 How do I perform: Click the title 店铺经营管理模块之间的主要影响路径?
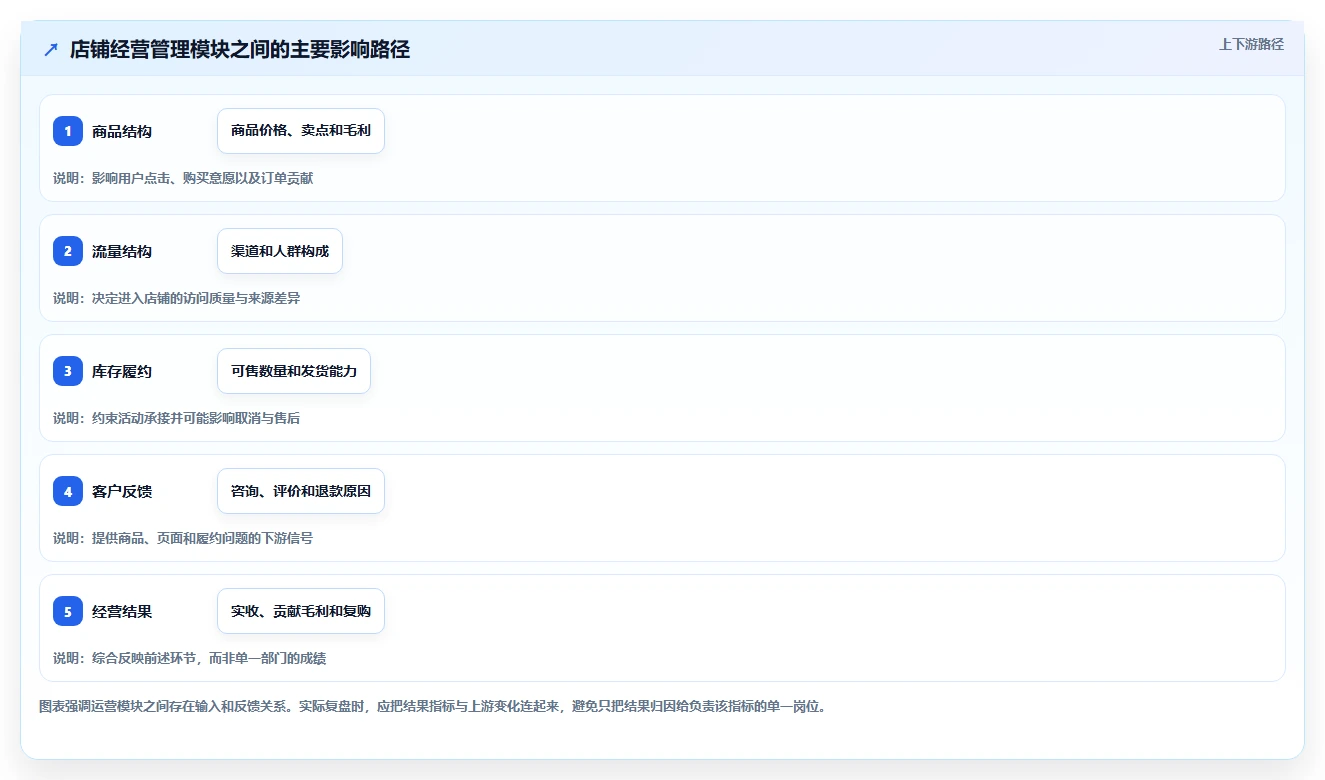(x=240, y=50)
